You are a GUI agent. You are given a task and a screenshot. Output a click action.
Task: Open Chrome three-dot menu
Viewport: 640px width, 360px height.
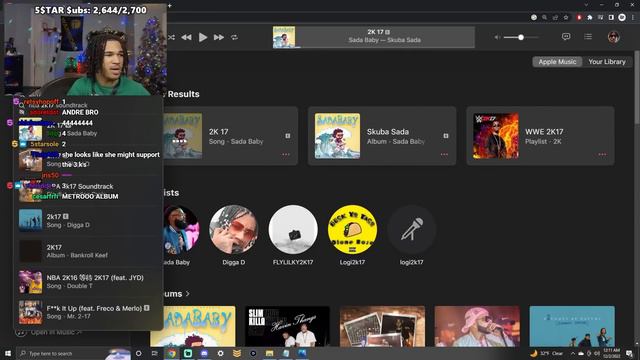tap(633, 18)
